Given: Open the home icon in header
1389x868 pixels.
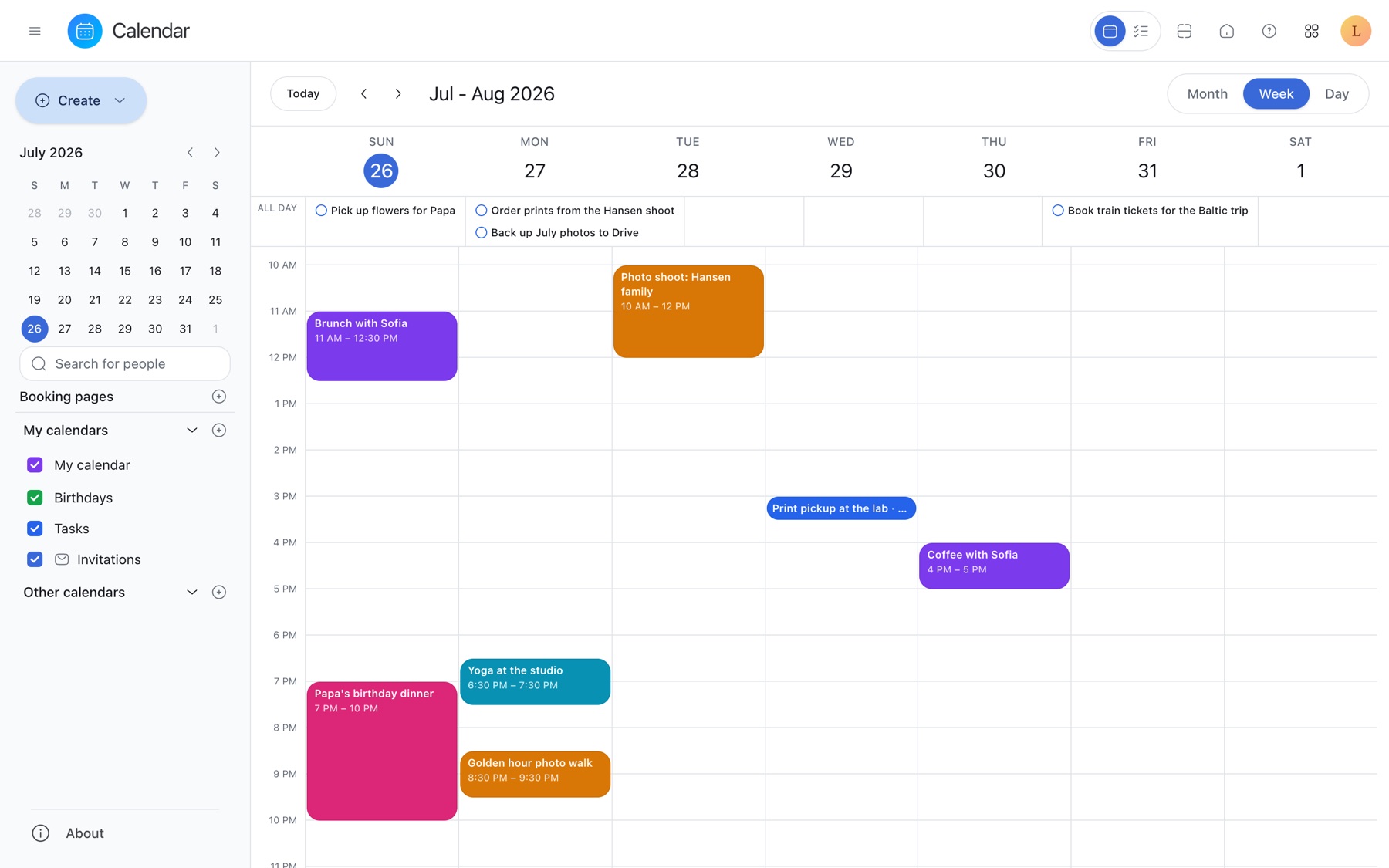Looking at the screenshot, I should [x=1227, y=31].
